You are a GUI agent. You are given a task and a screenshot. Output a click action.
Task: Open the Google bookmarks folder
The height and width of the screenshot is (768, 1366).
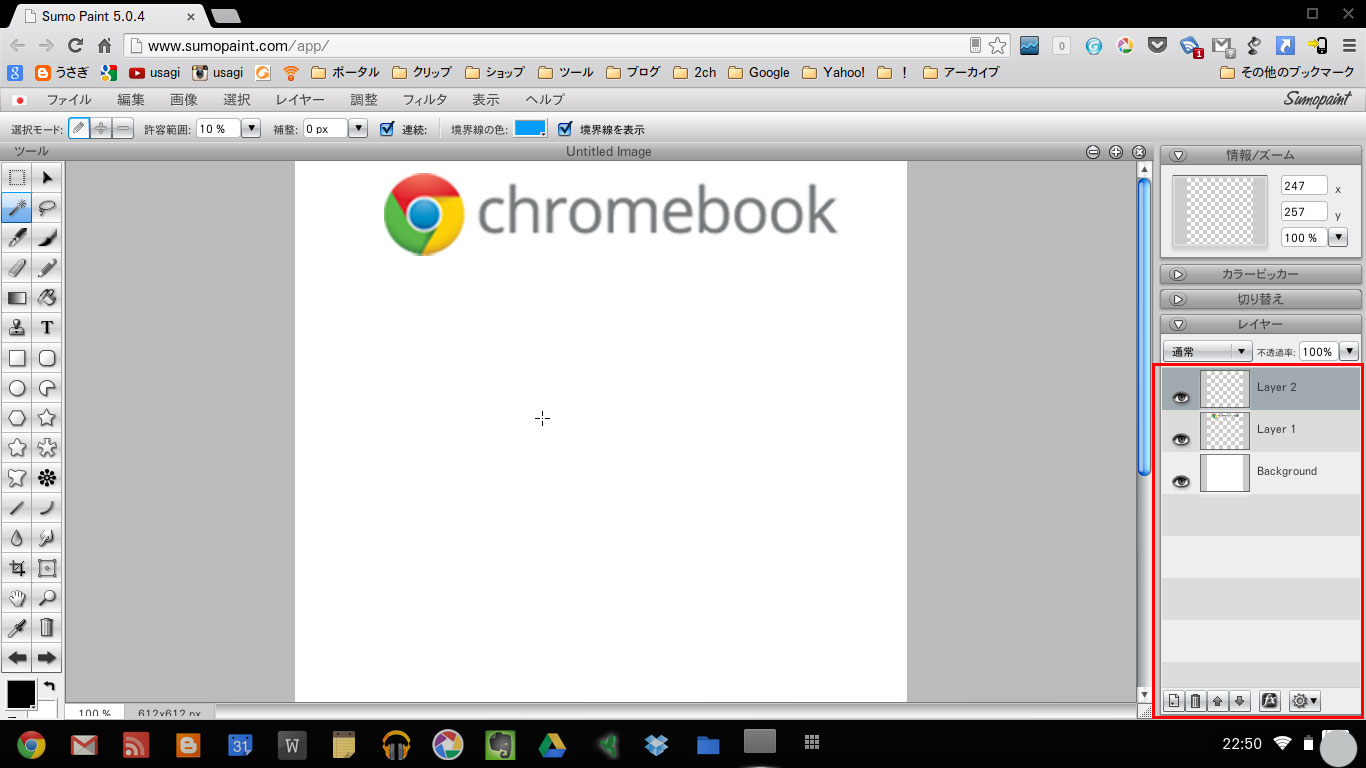[x=759, y=72]
